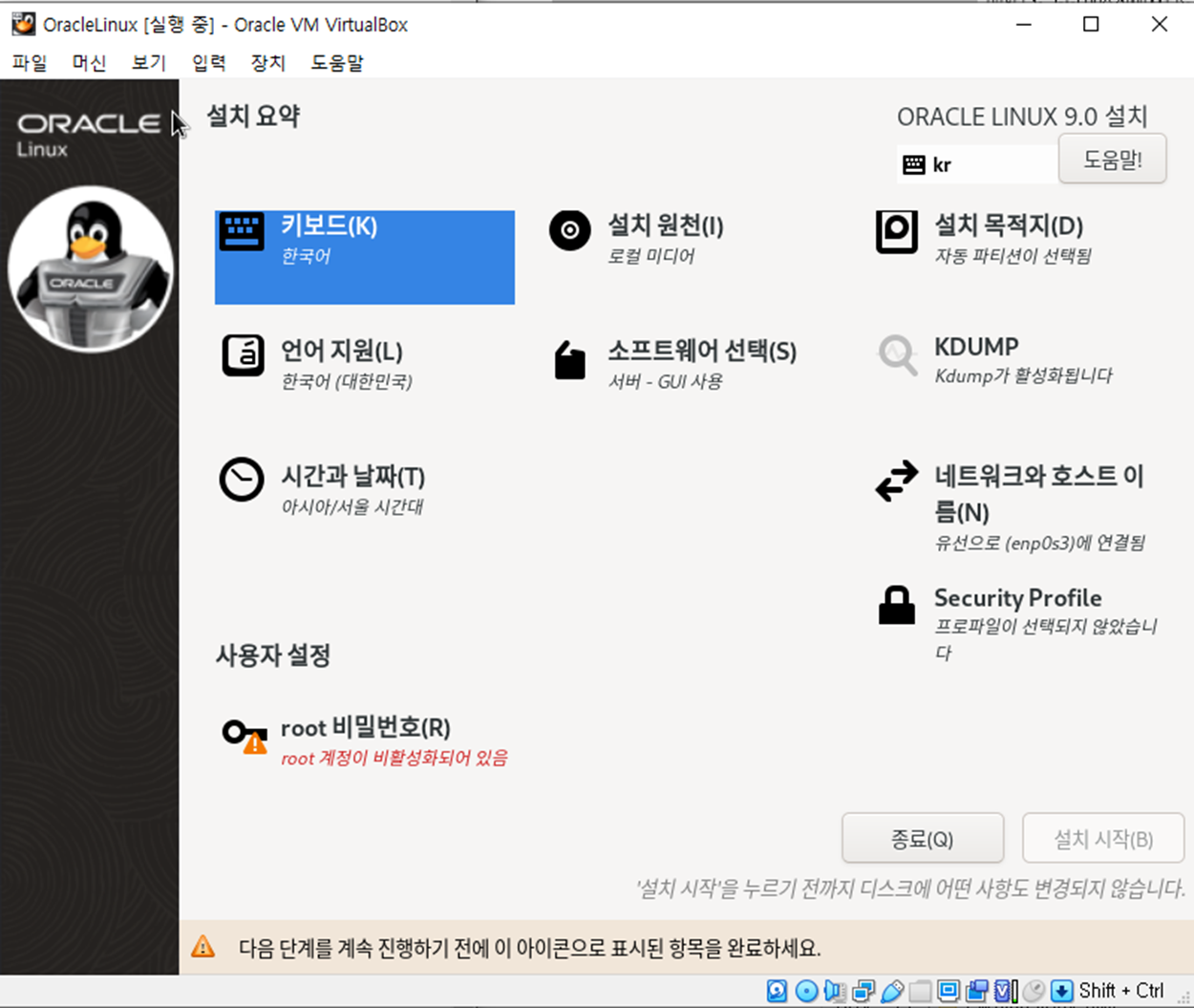This screenshot has height=1008, width=1194.
Task: Open the Security Profile lock icon
Action: 896,605
